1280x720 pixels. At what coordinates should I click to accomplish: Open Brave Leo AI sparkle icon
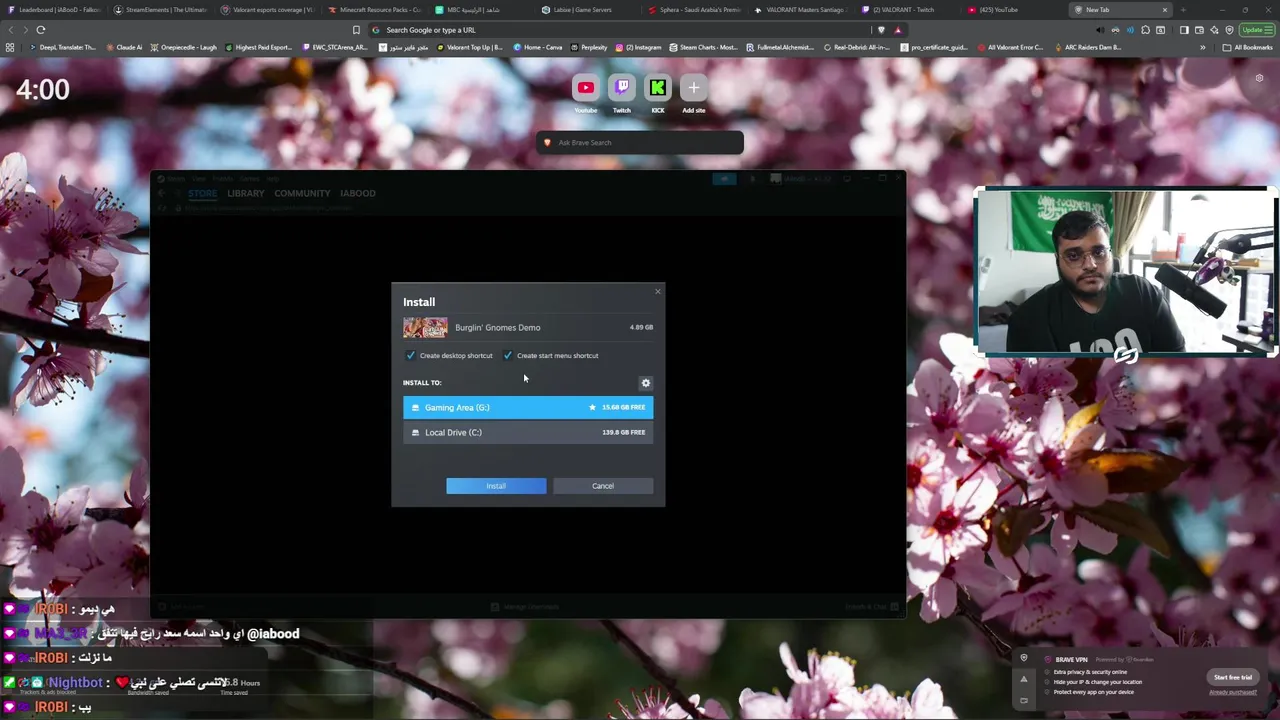[x=1214, y=30]
